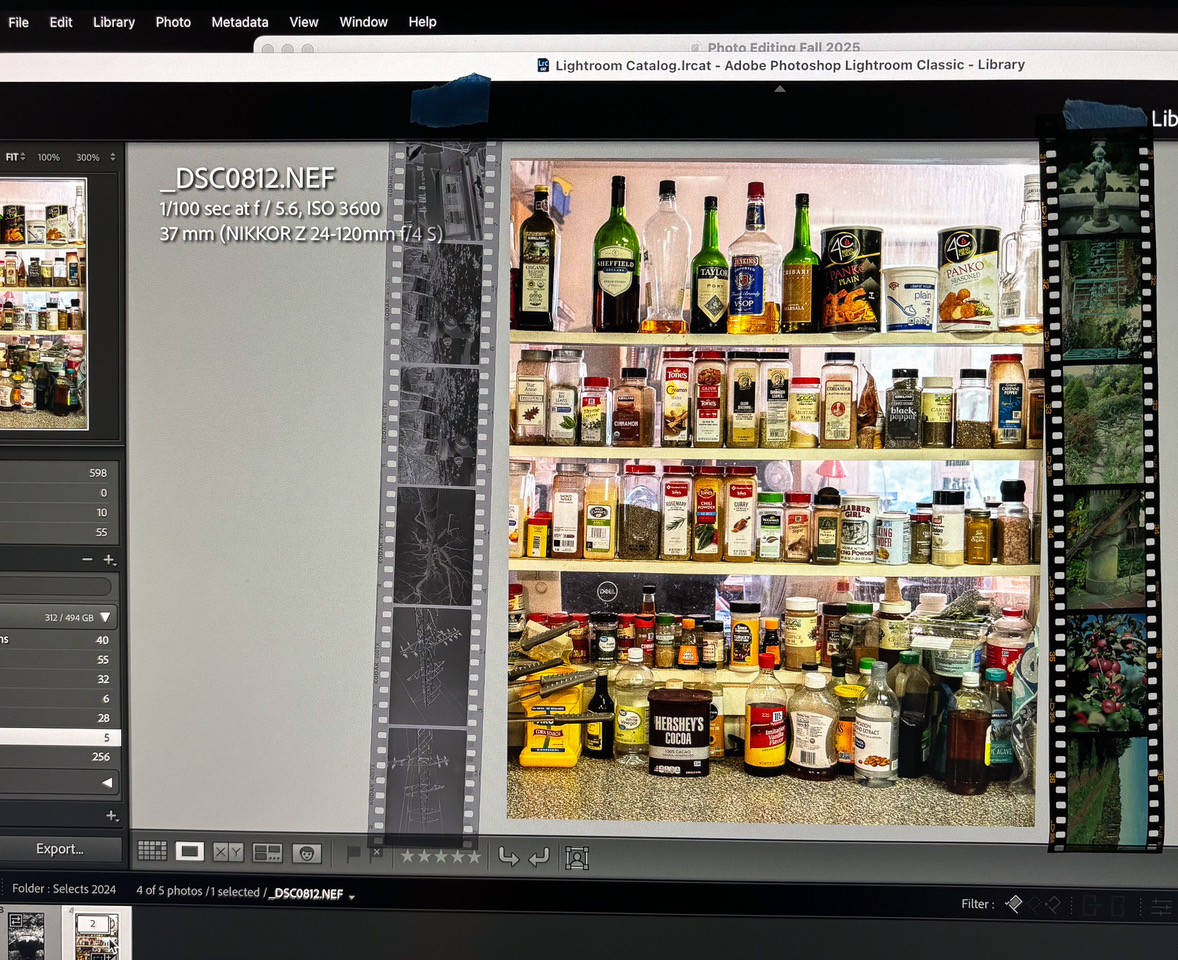
Task: Open Survey view
Action: coord(267,853)
